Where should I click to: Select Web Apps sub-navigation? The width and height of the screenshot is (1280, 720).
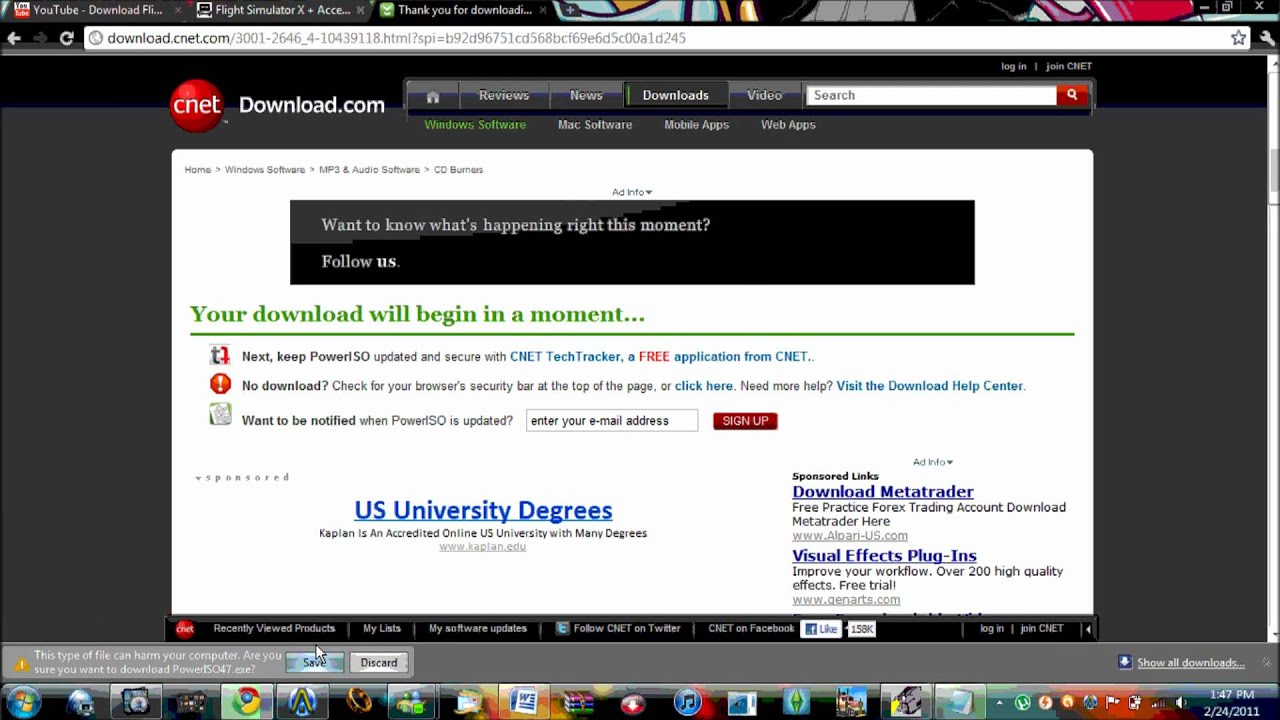click(788, 125)
